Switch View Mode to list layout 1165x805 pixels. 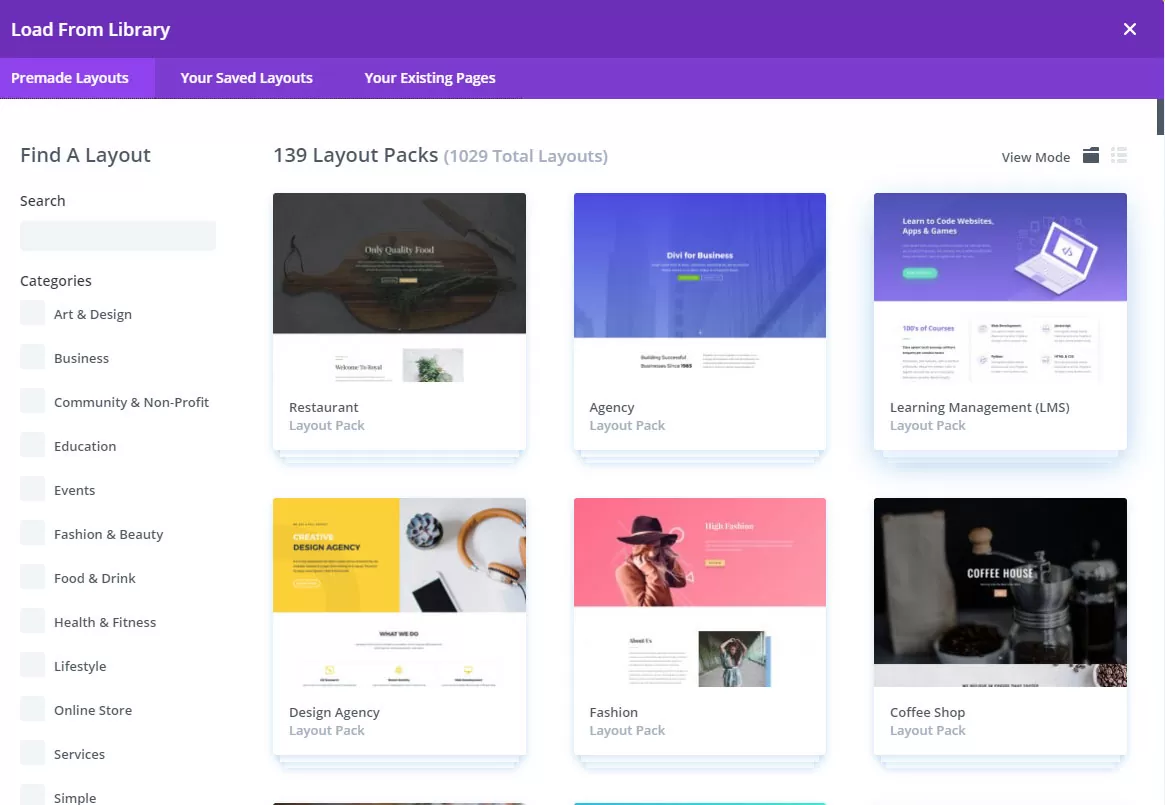click(x=1119, y=156)
